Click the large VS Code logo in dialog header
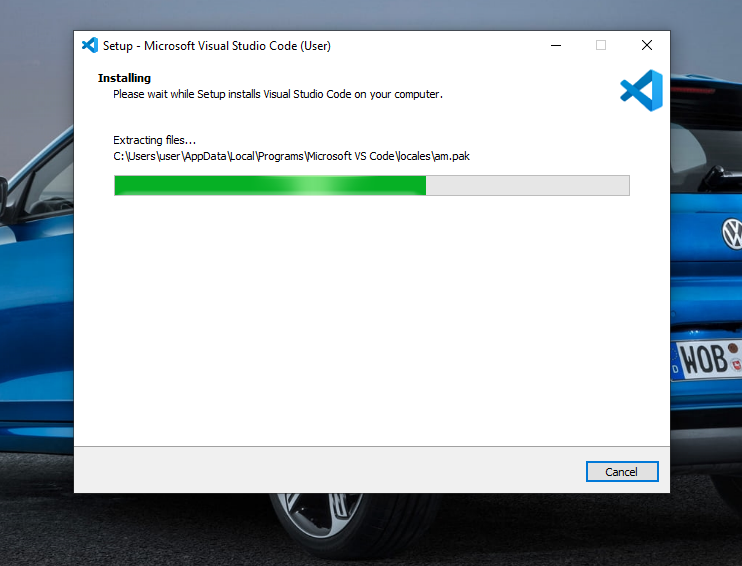The image size is (742, 566). [641, 91]
